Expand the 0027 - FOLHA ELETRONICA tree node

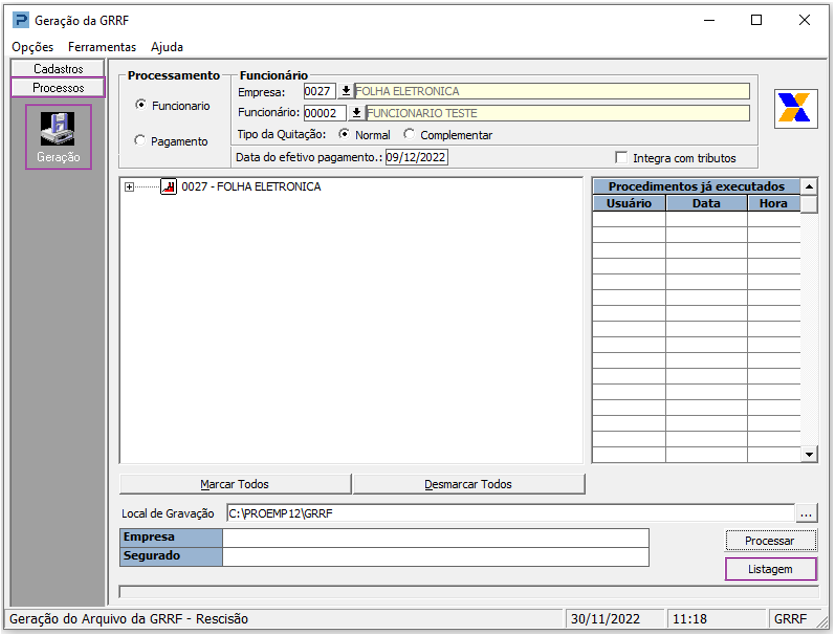pyautogui.click(x=129, y=187)
